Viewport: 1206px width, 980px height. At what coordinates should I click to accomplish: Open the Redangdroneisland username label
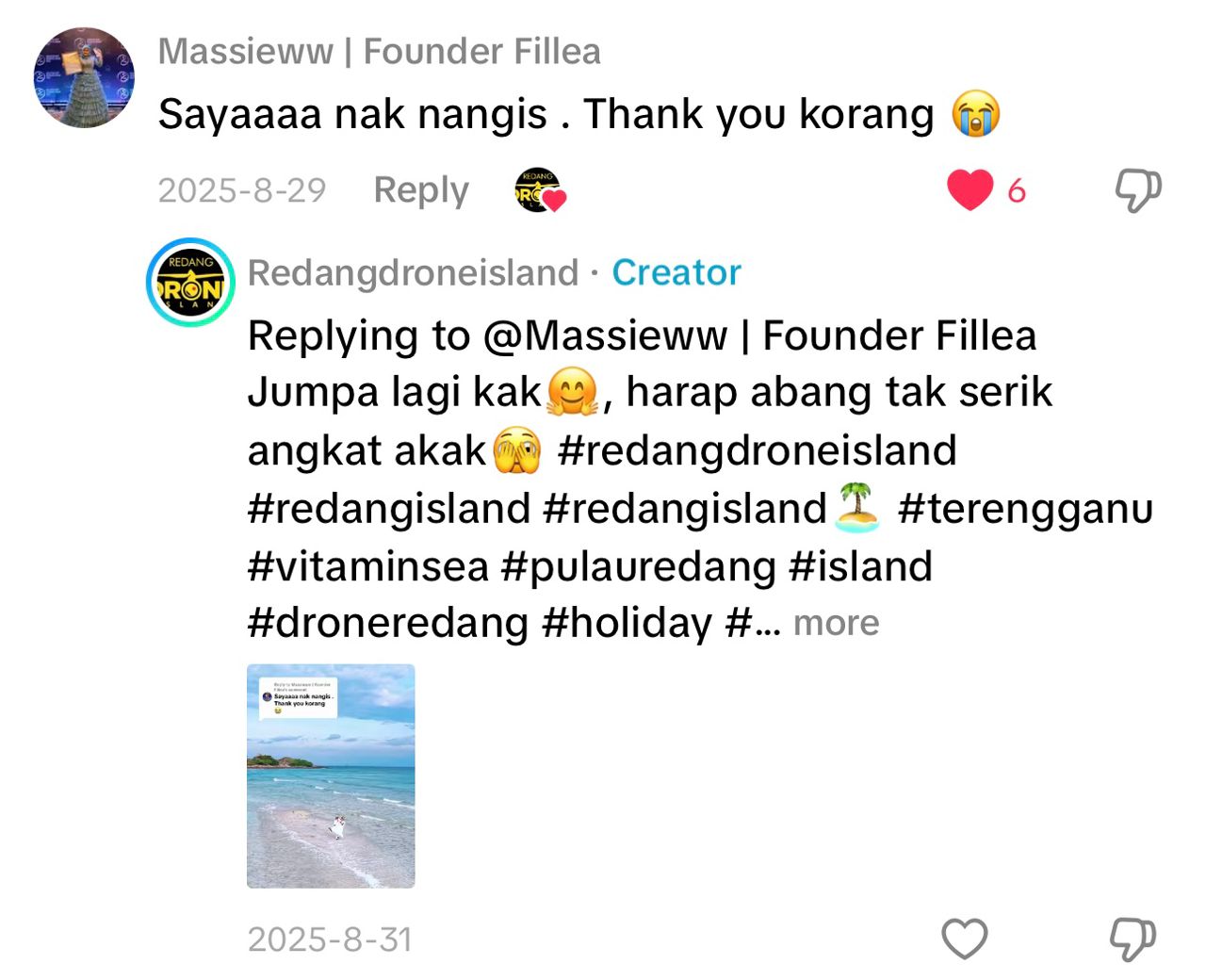[x=414, y=273]
